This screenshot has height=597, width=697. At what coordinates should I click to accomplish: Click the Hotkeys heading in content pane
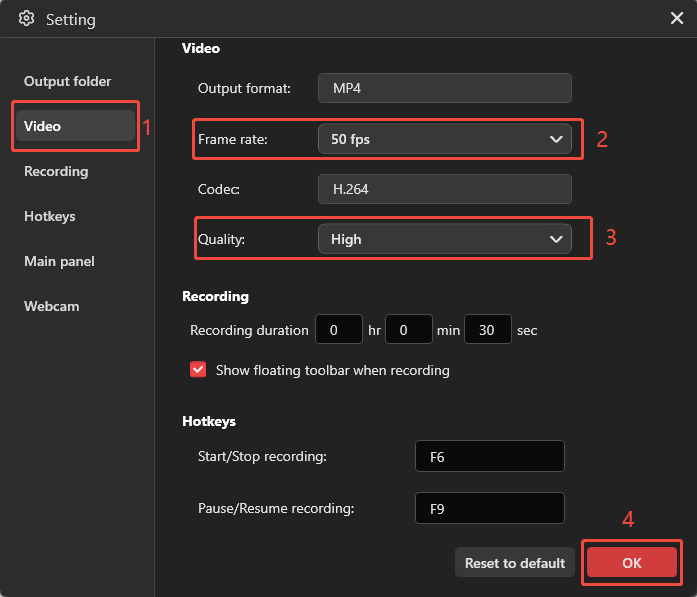(209, 421)
